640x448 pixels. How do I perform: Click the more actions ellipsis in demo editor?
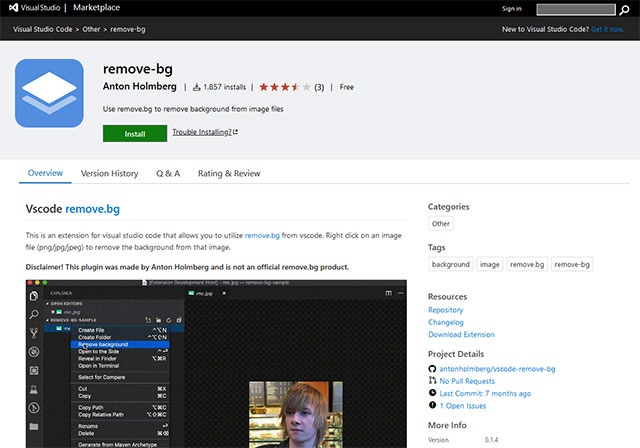pos(401,293)
